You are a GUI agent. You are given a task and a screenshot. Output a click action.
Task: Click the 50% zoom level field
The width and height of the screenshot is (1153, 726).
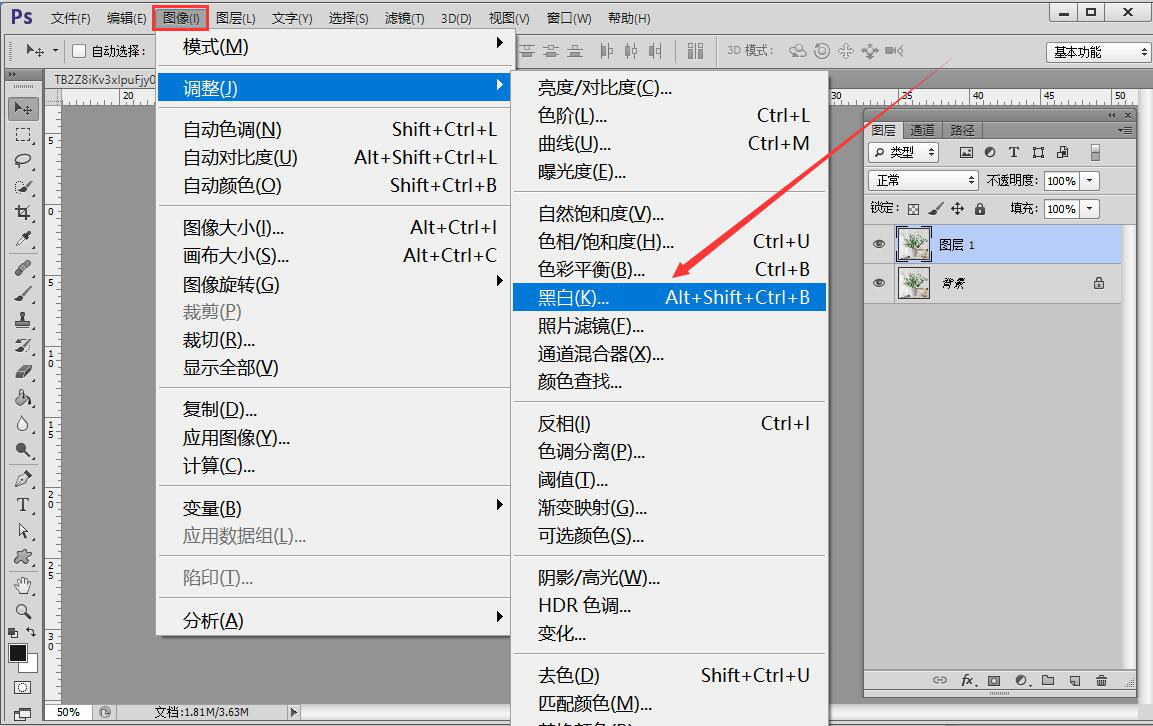click(x=68, y=712)
